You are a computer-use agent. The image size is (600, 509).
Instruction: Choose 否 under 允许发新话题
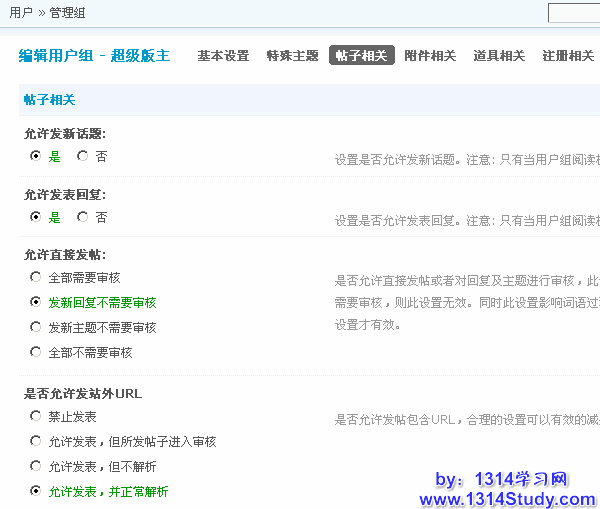(82, 156)
